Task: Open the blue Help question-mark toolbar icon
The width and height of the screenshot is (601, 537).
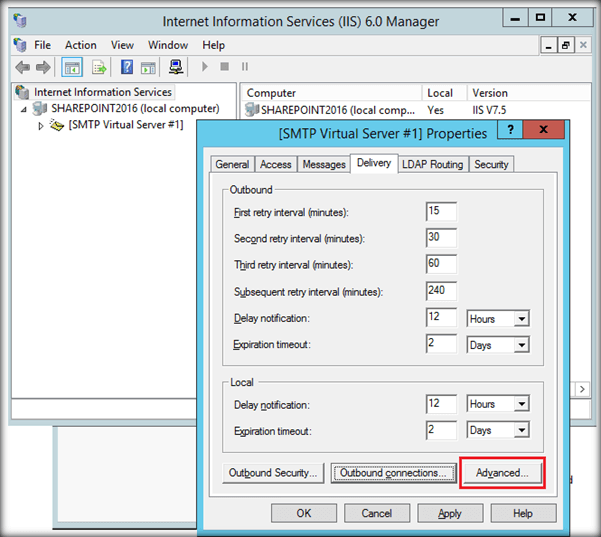Action: pos(127,67)
